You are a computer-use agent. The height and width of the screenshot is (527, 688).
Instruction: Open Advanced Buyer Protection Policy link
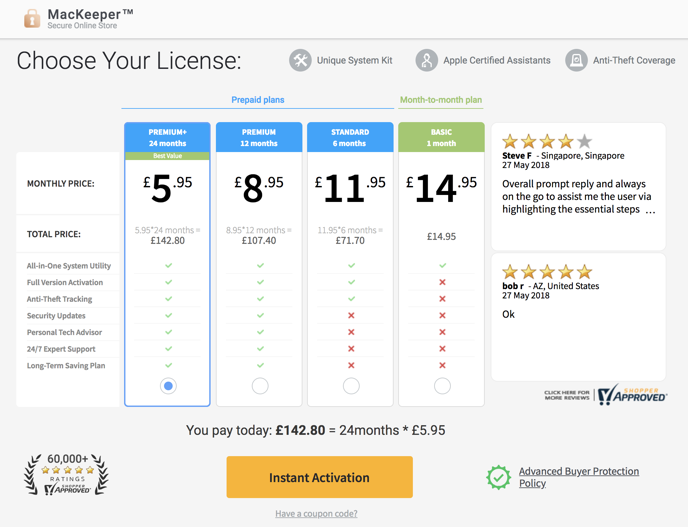(x=578, y=477)
